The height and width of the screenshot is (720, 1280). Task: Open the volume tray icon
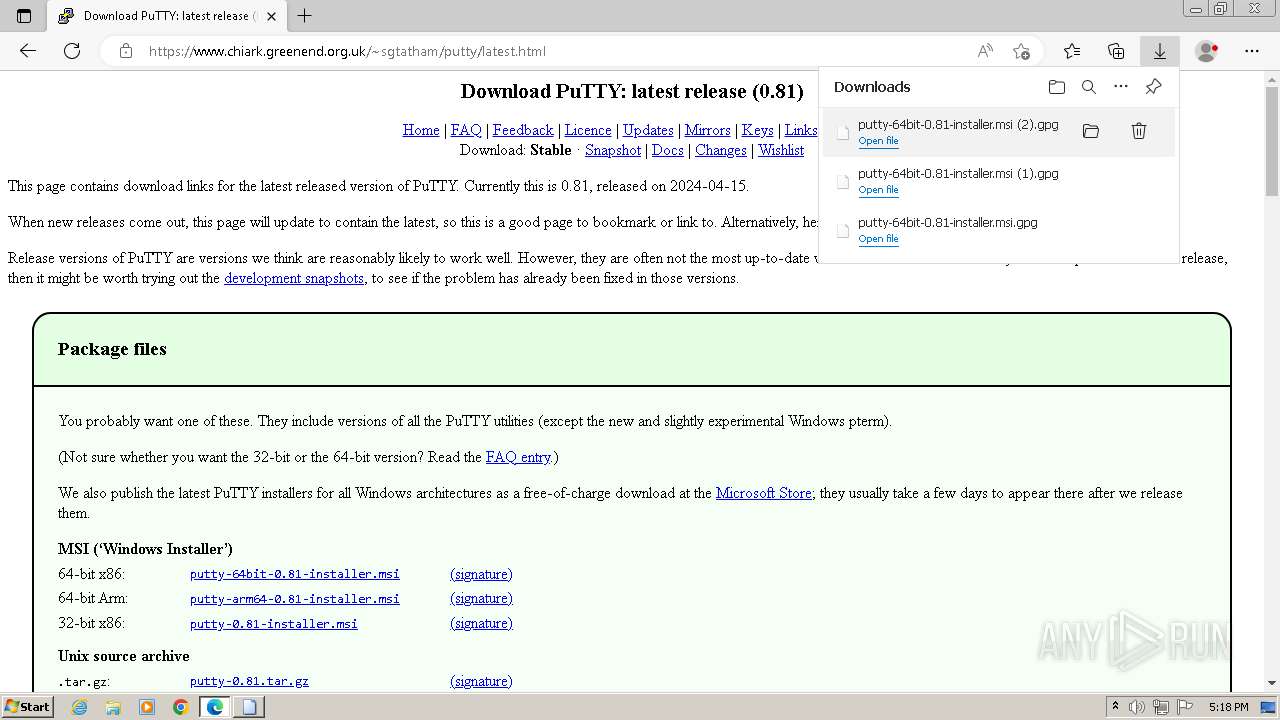pyautogui.click(x=1137, y=707)
